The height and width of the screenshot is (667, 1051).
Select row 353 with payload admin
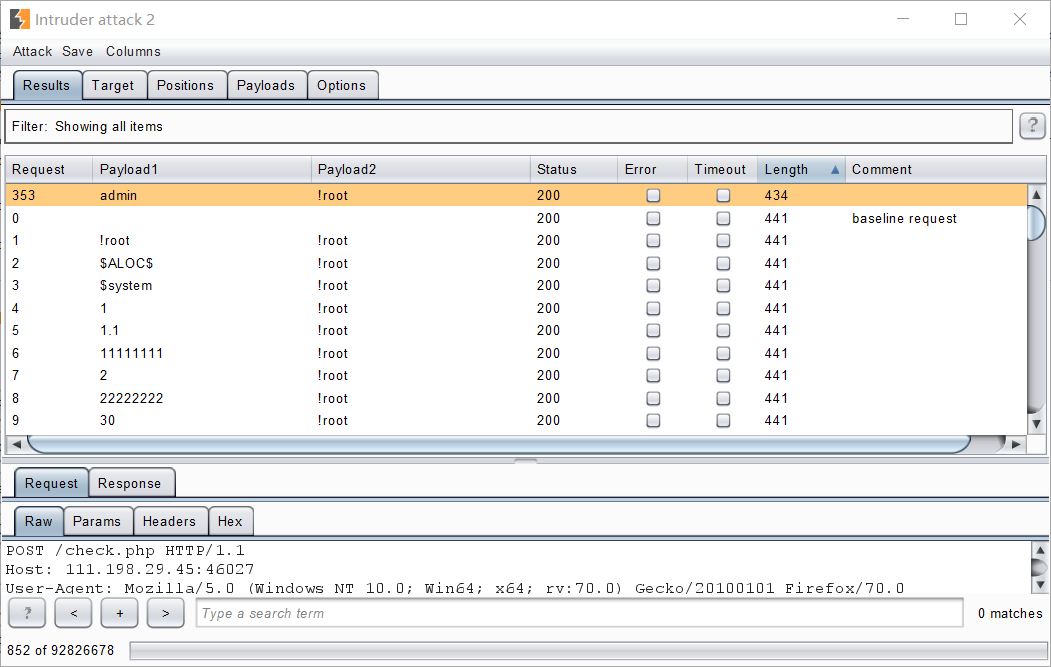(x=516, y=195)
